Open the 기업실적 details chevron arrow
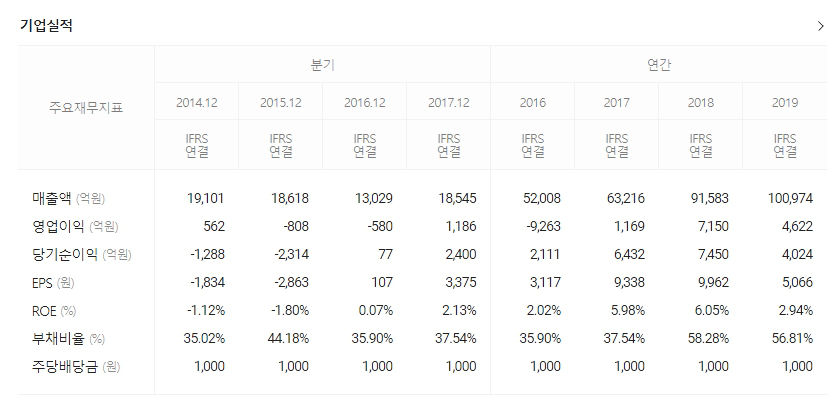Image resolution: width=840 pixels, height=405 pixels. coord(821,26)
